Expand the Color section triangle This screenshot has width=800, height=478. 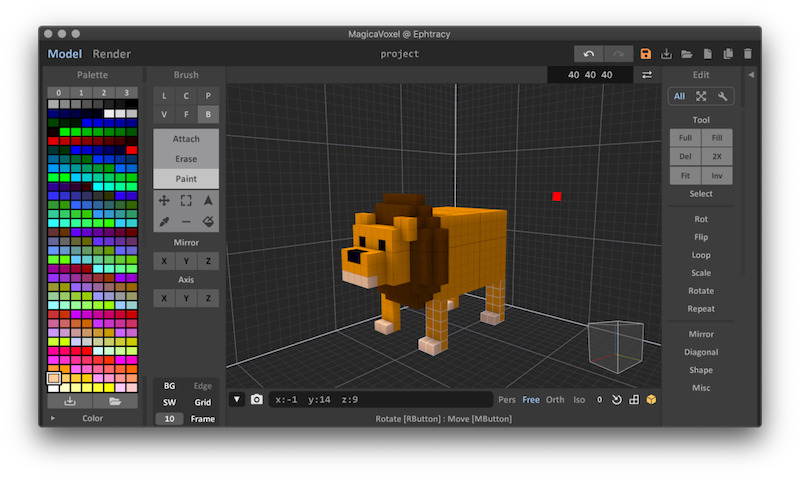(x=53, y=418)
